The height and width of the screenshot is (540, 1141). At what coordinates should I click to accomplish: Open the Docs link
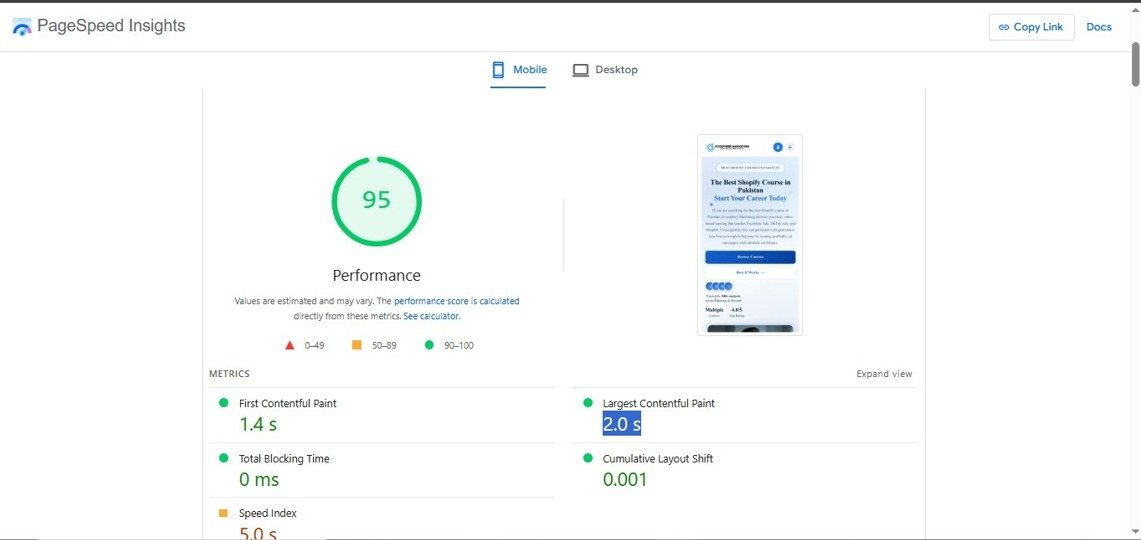(x=1099, y=27)
